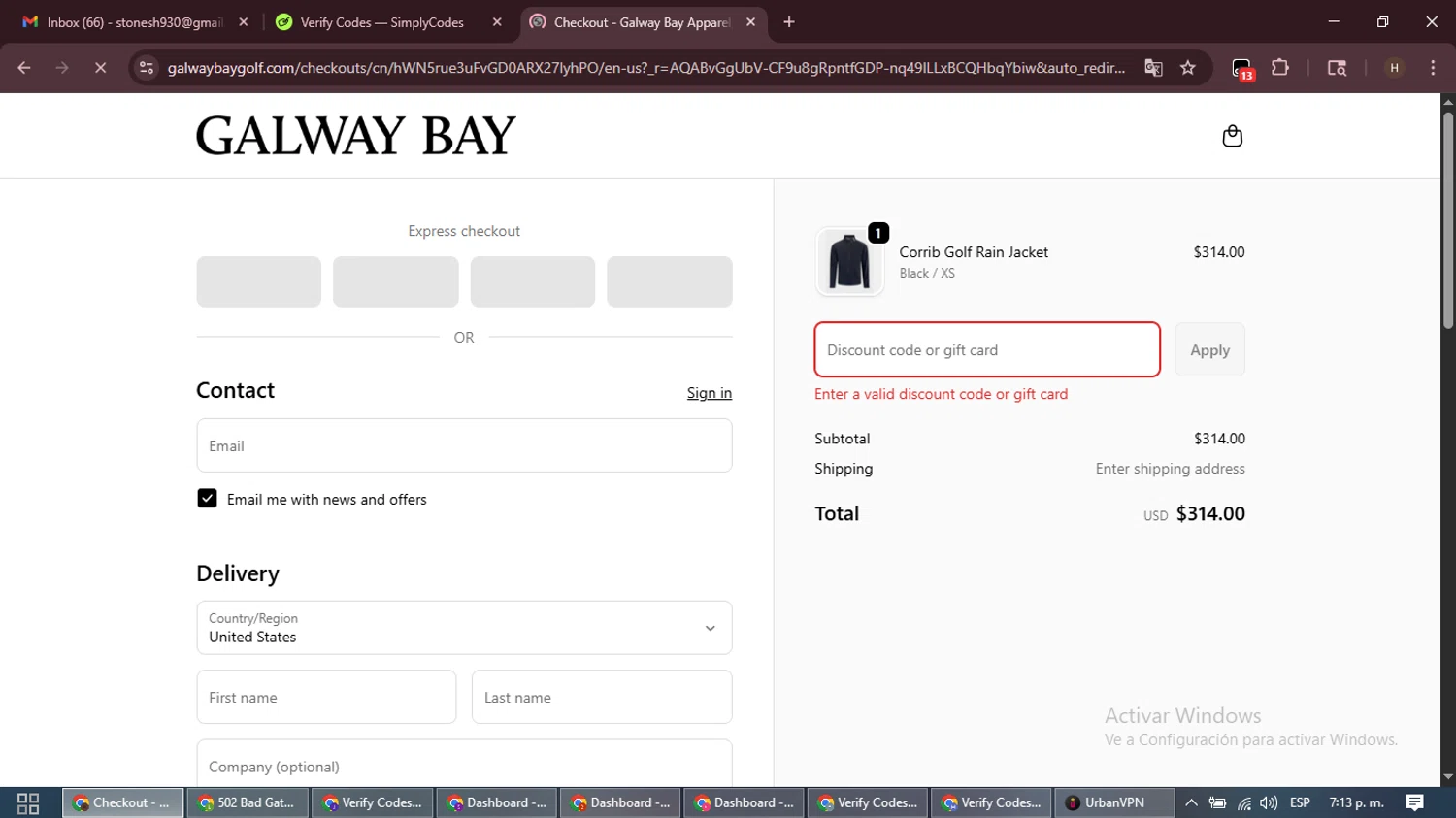Click the Sign in link
The image size is (1456, 818).
point(710,393)
